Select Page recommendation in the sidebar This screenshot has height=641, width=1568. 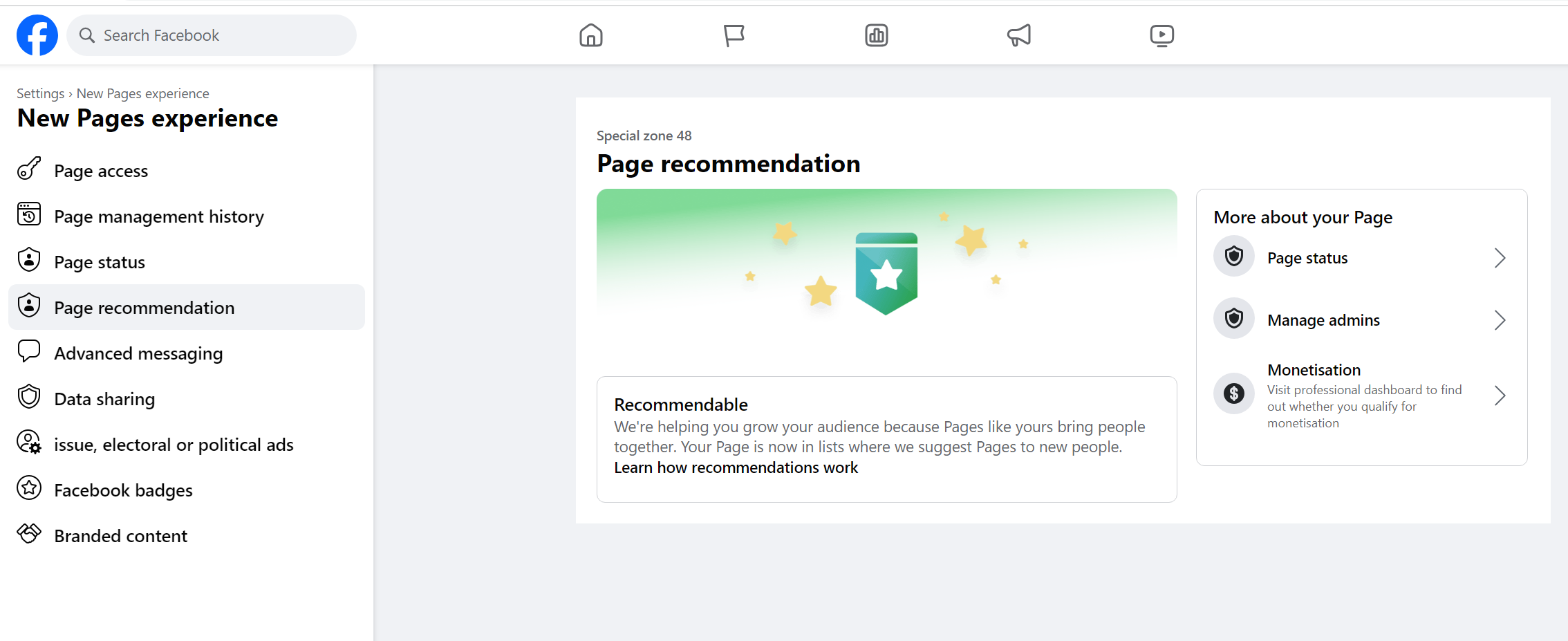(x=187, y=307)
